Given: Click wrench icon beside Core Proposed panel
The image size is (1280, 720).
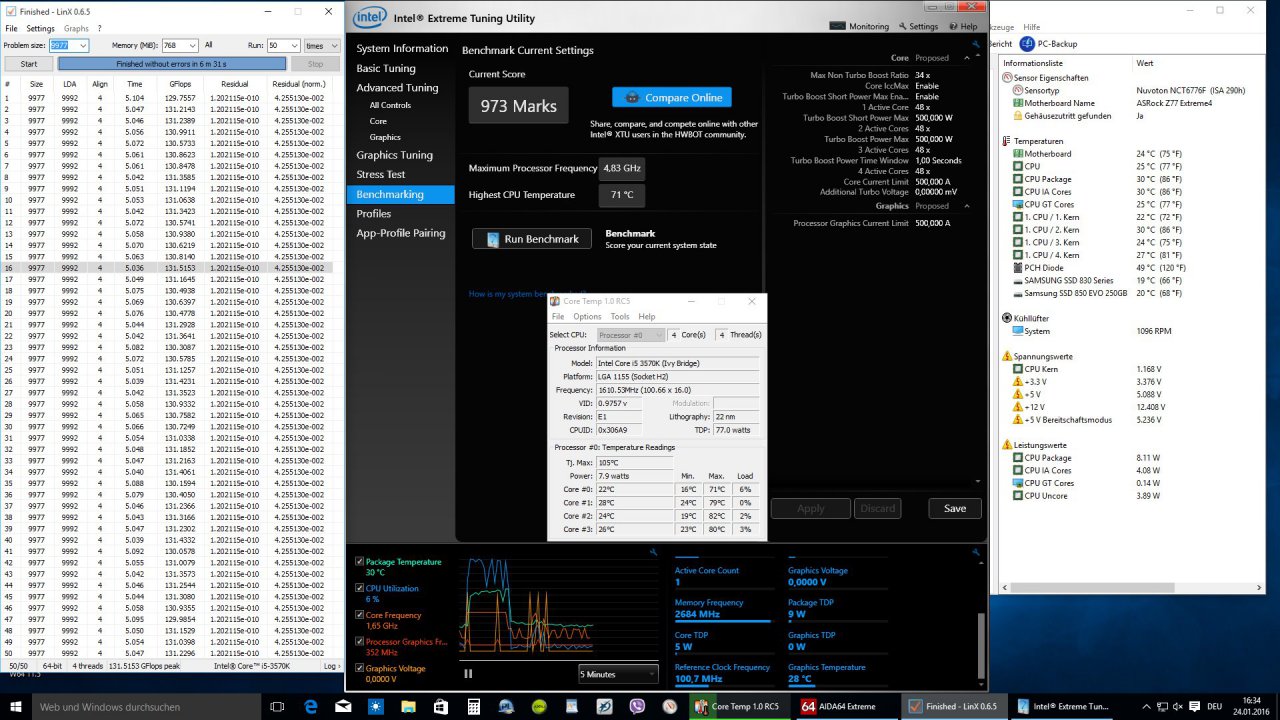Looking at the screenshot, I should click(976, 44).
